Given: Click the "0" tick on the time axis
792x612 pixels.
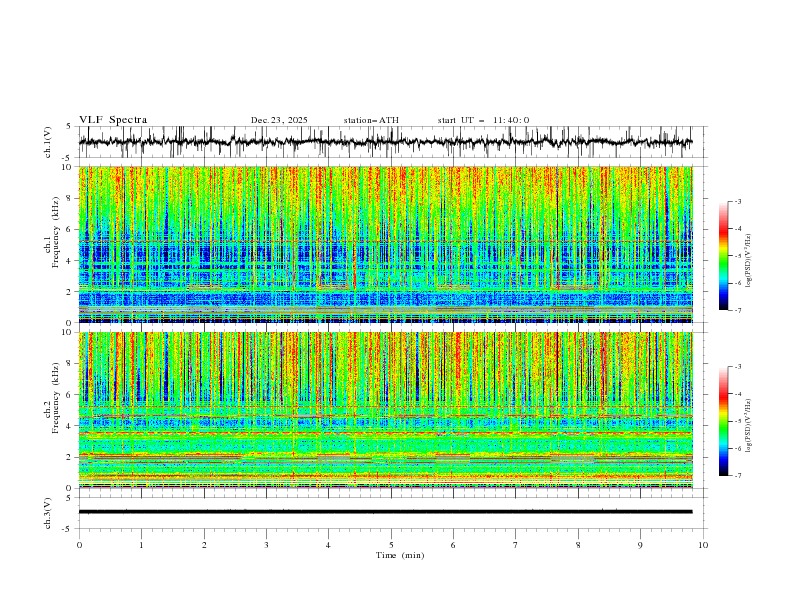Looking at the screenshot, I should 79,545.
